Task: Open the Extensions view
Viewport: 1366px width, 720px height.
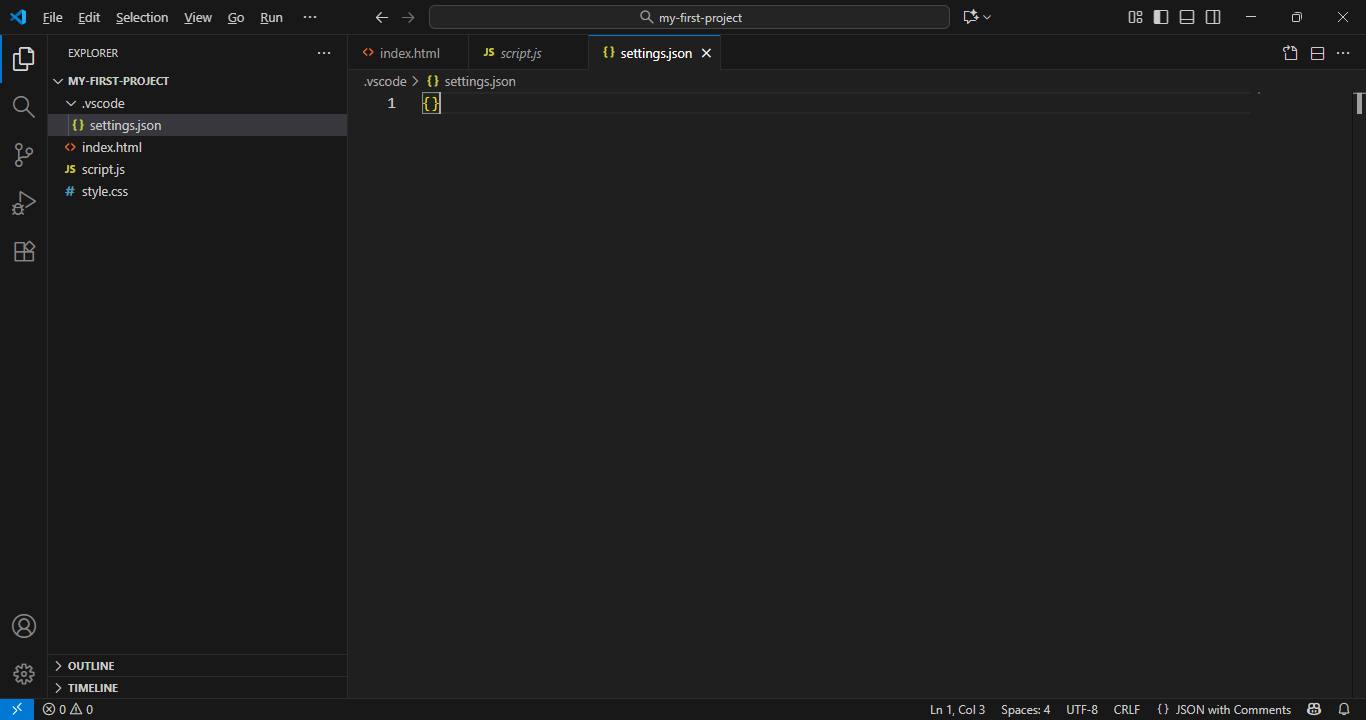Action: coord(23,251)
